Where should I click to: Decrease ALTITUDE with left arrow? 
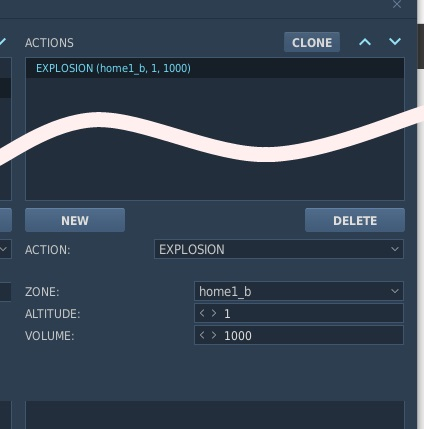tap(202, 313)
